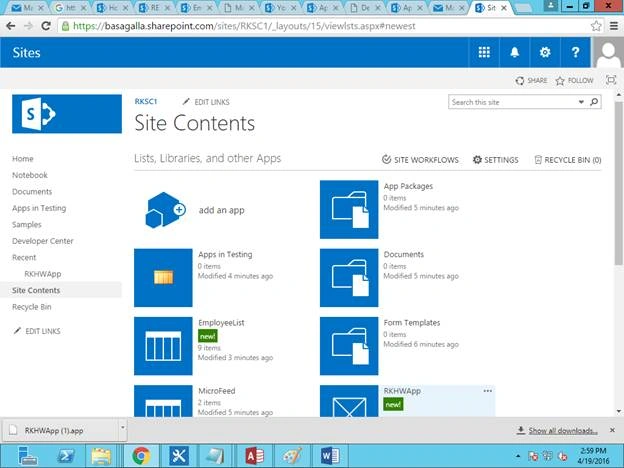Select Apps in Testing in the left navigation
Viewport: 624px width, 468px height.
(39, 208)
